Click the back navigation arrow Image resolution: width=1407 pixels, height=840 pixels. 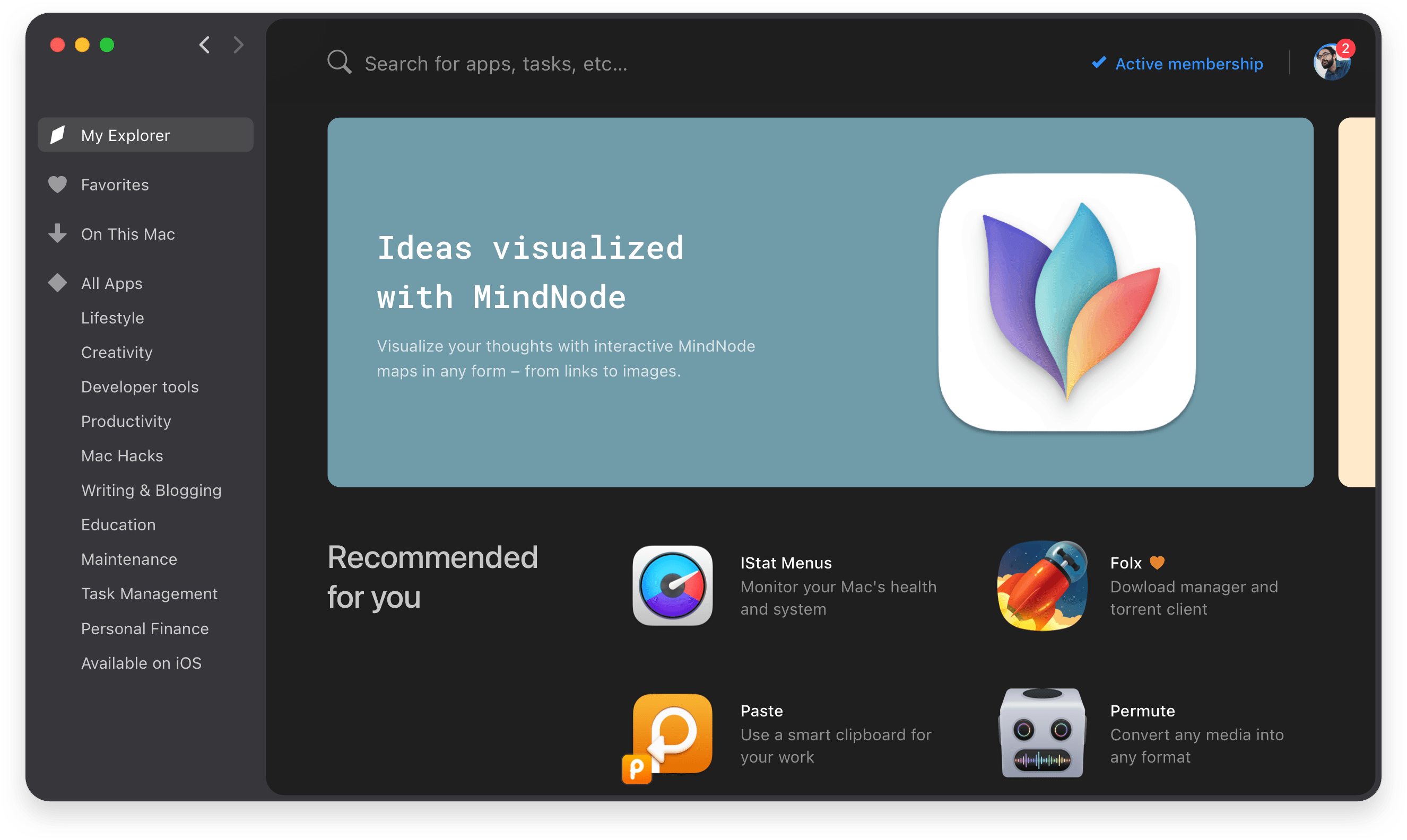point(205,45)
